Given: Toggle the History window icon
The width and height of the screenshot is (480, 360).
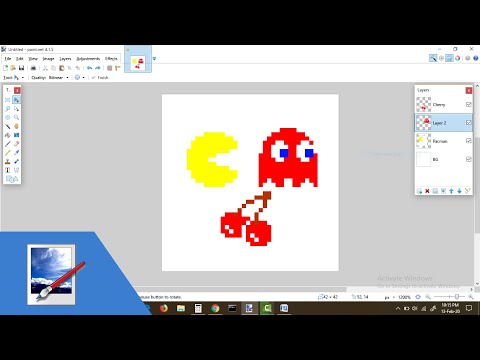Looking at the screenshot, I should (441, 58).
